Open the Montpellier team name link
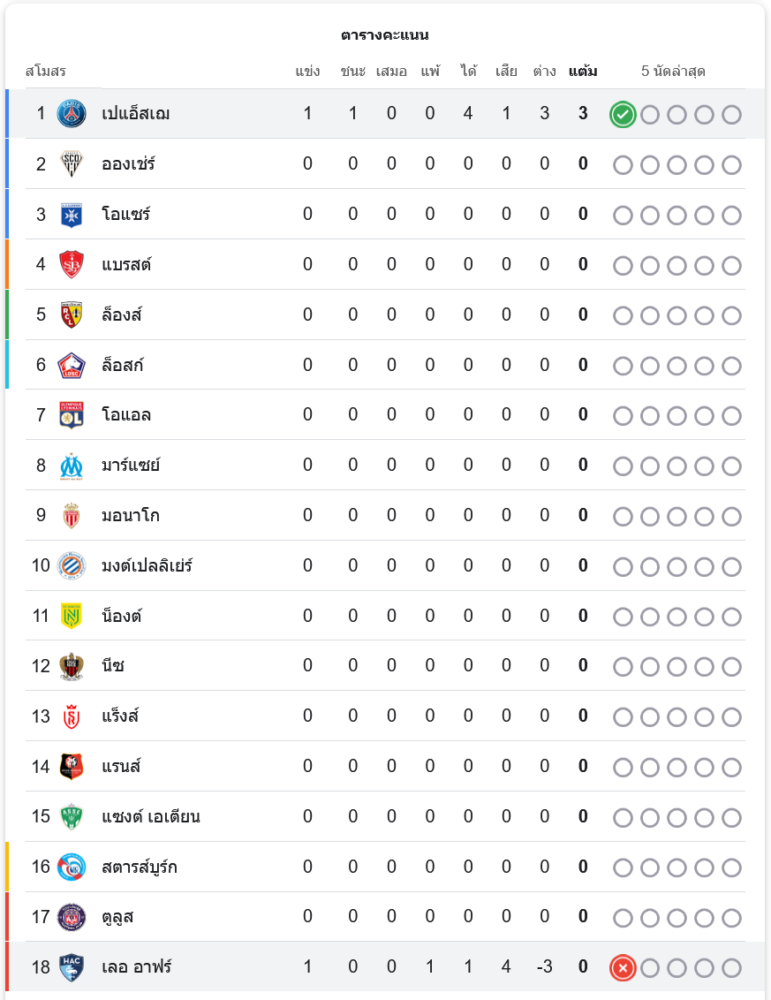 click(x=147, y=566)
